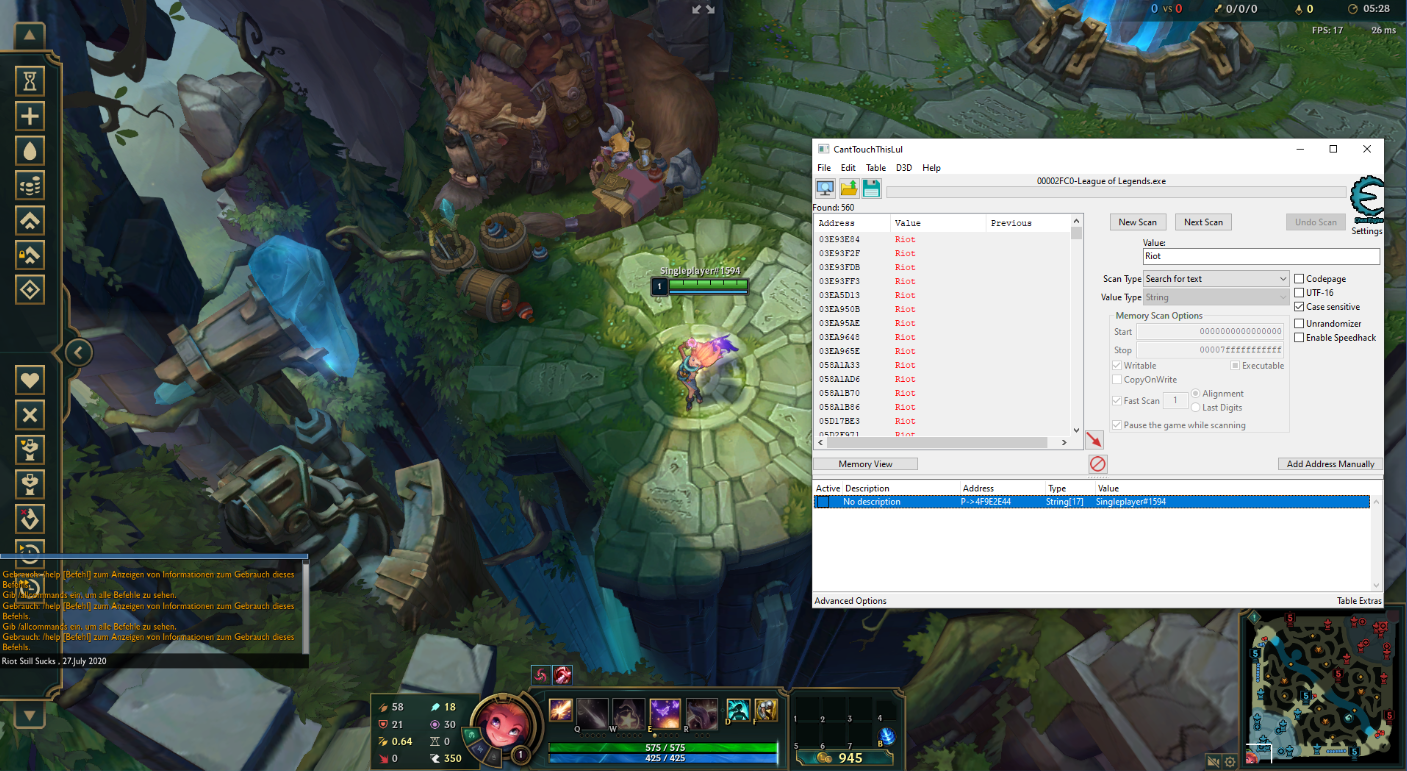
Task: Open the D3D menu
Action: tap(903, 168)
